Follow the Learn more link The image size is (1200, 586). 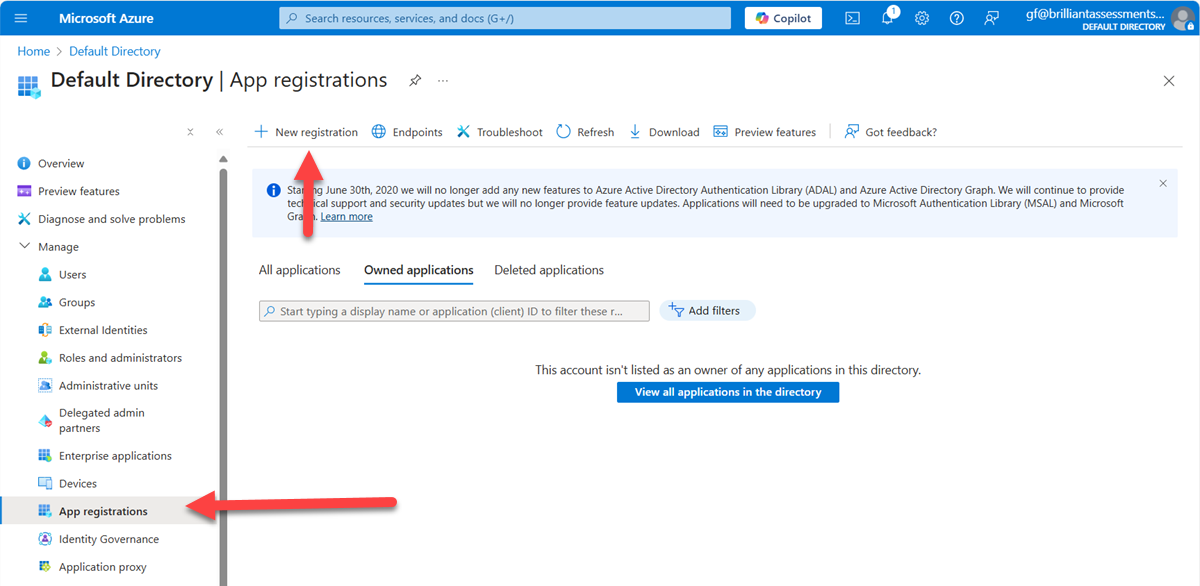point(346,216)
